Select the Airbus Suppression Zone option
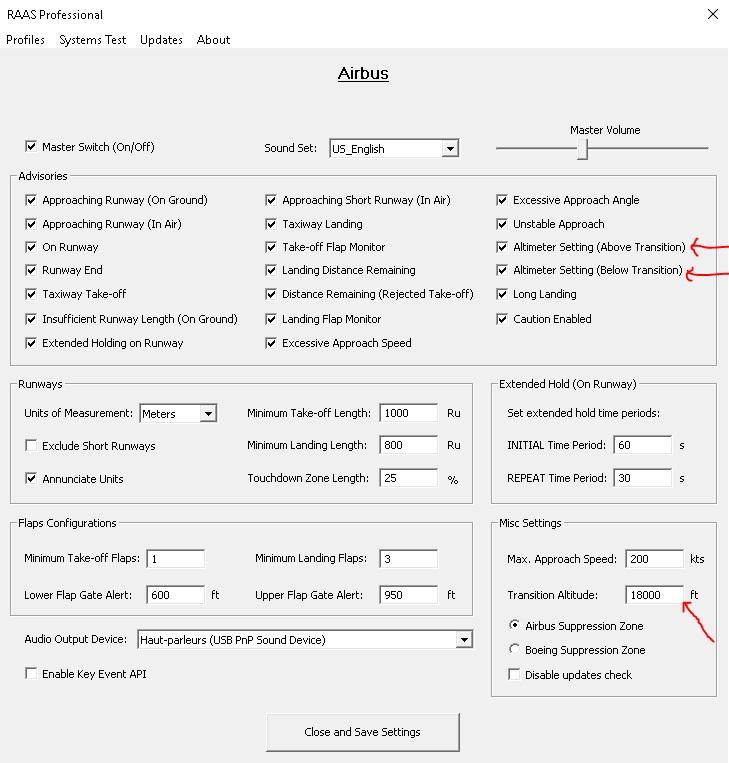This screenshot has width=729, height=763. pyautogui.click(x=514, y=625)
